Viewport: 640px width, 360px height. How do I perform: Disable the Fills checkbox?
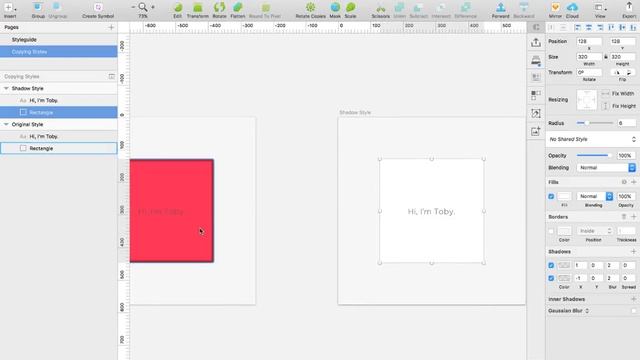click(551, 196)
